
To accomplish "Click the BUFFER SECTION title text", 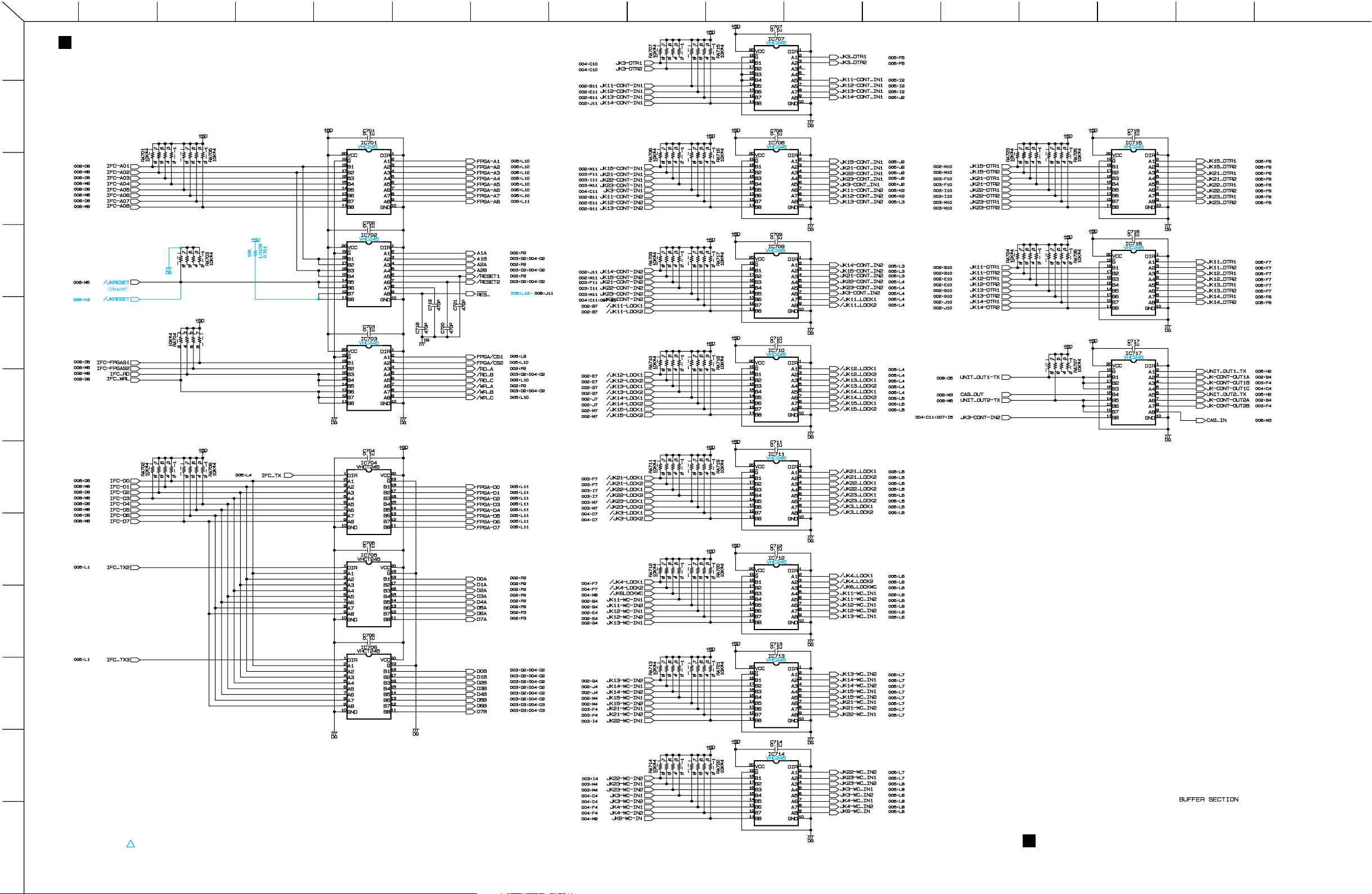I will click(x=1208, y=799).
